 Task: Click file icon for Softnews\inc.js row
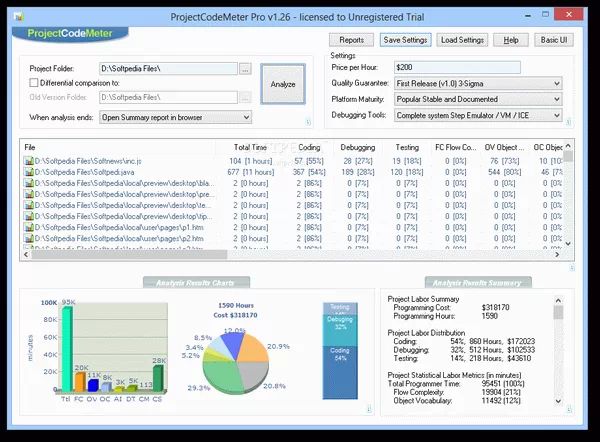pyautogui.click(x=29, y=161)
